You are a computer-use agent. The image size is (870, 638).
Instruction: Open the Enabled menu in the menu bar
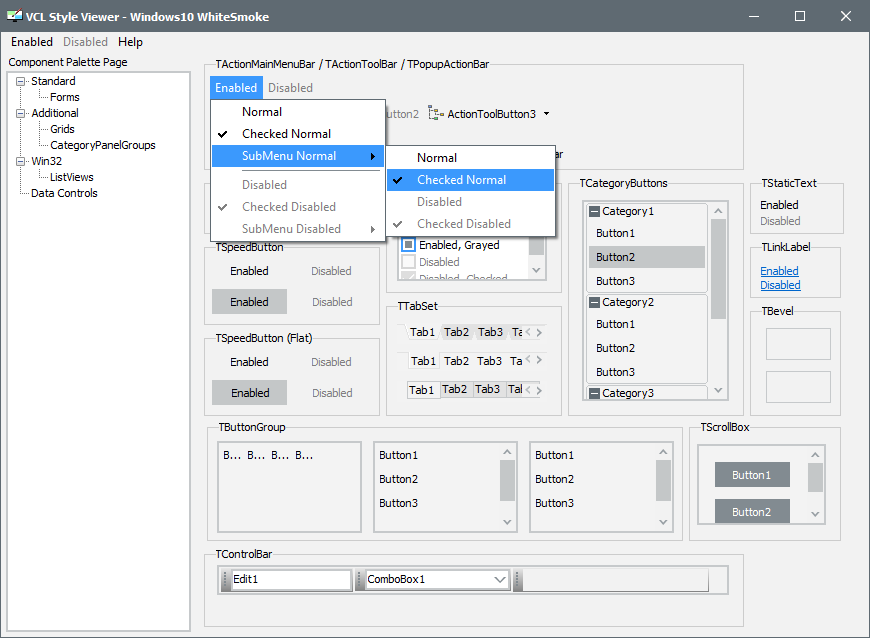(32, 42)
